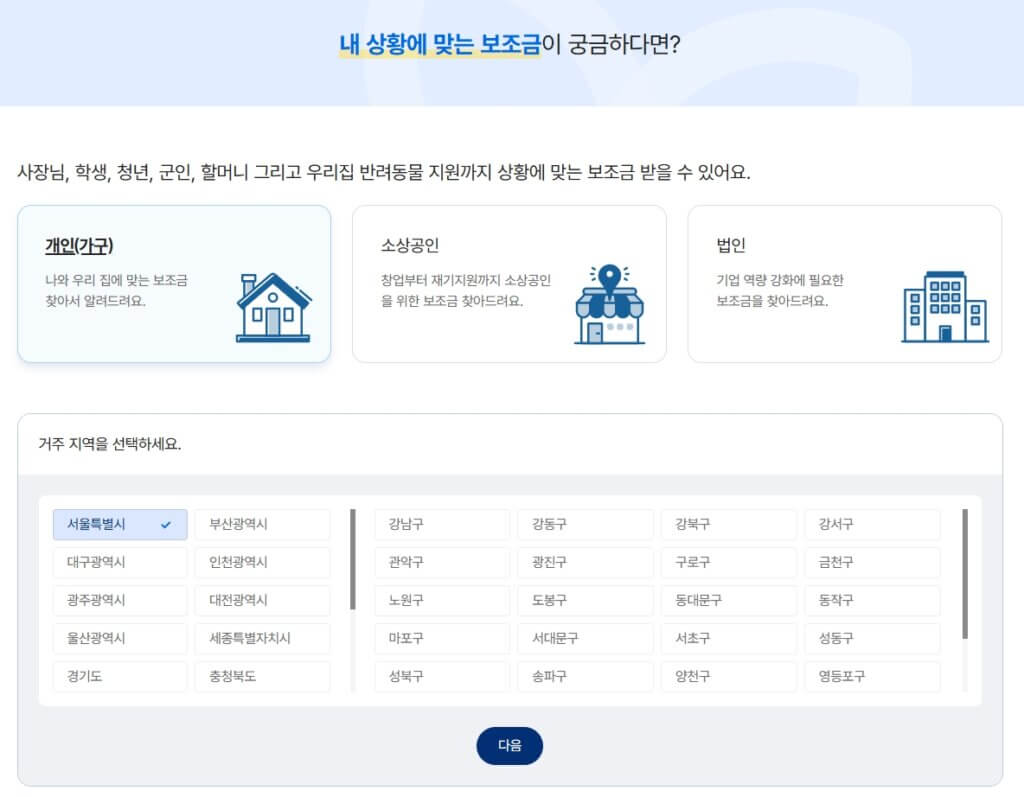Choose 마포구 as your district
The width and height of the screenshot is (1024, 797).
tap(442, 638)
